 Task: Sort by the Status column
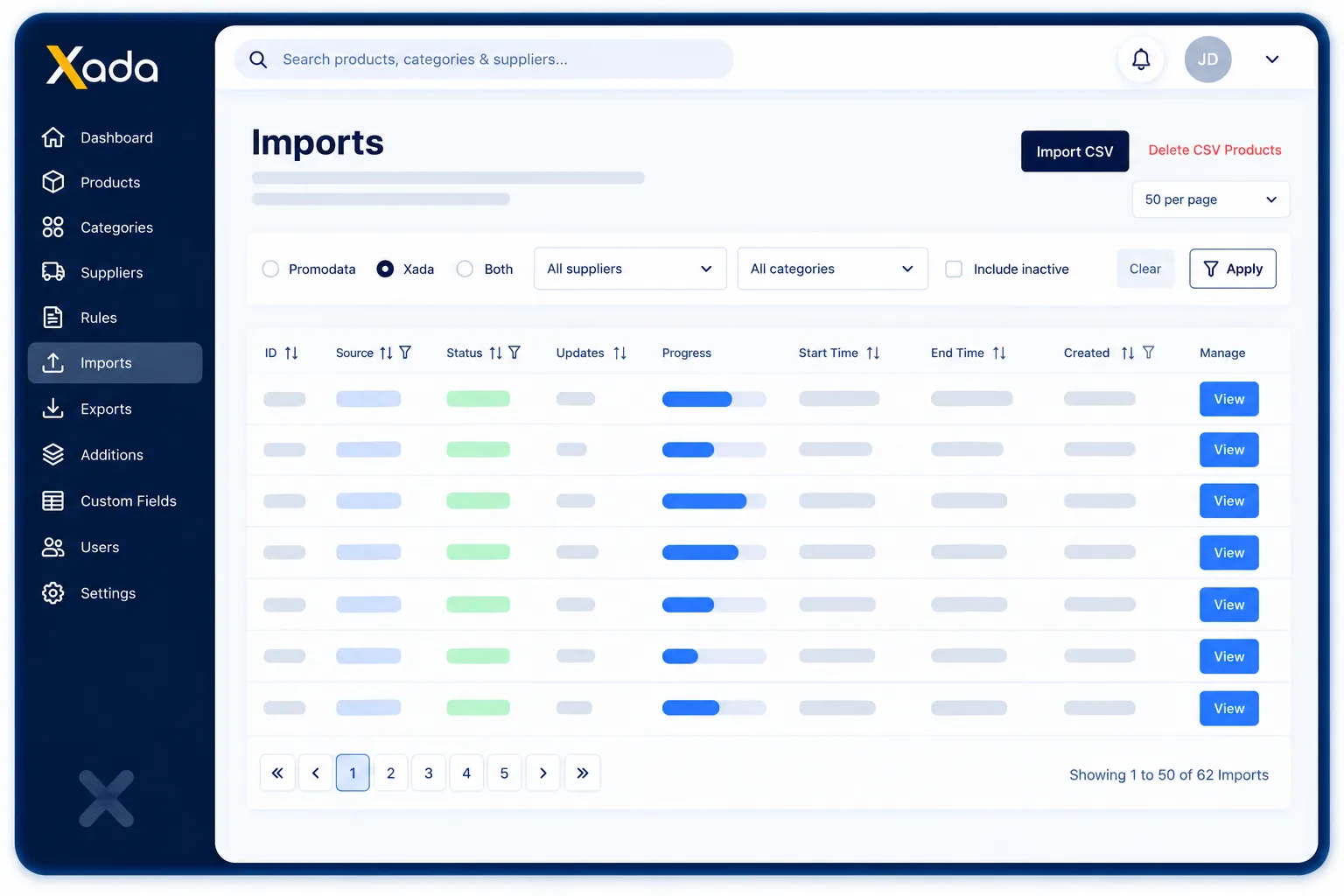coord(495,353)
